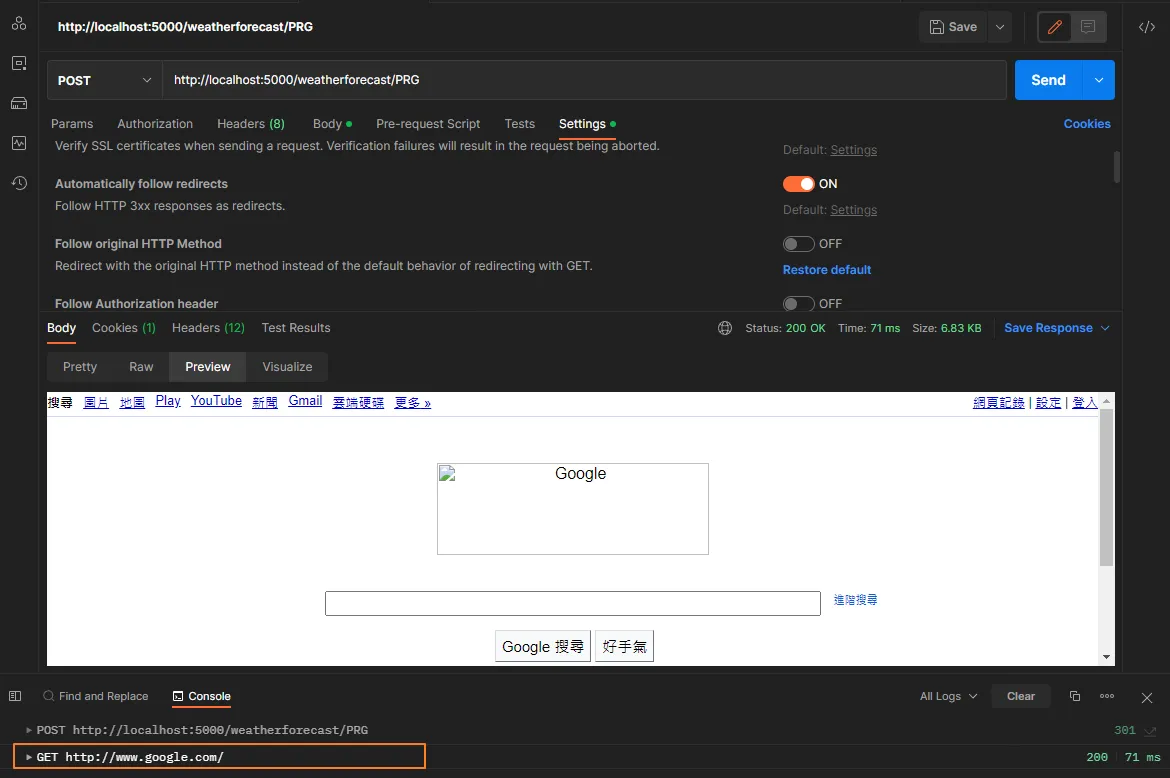
Task: Switch to the Headers (12) response tab
Action: click(207, 327)
